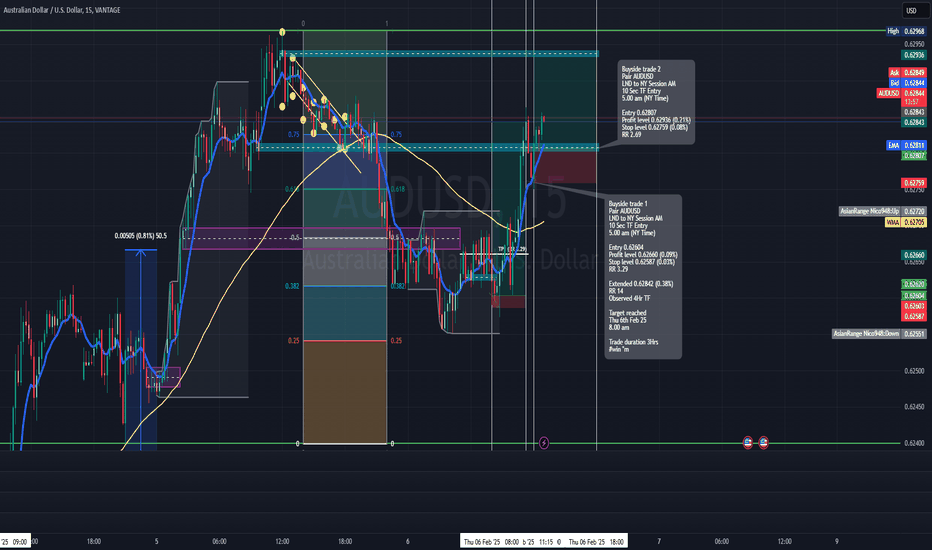Click the 0.62500 price axis value

pyautogui.click(x=914, y=370)
